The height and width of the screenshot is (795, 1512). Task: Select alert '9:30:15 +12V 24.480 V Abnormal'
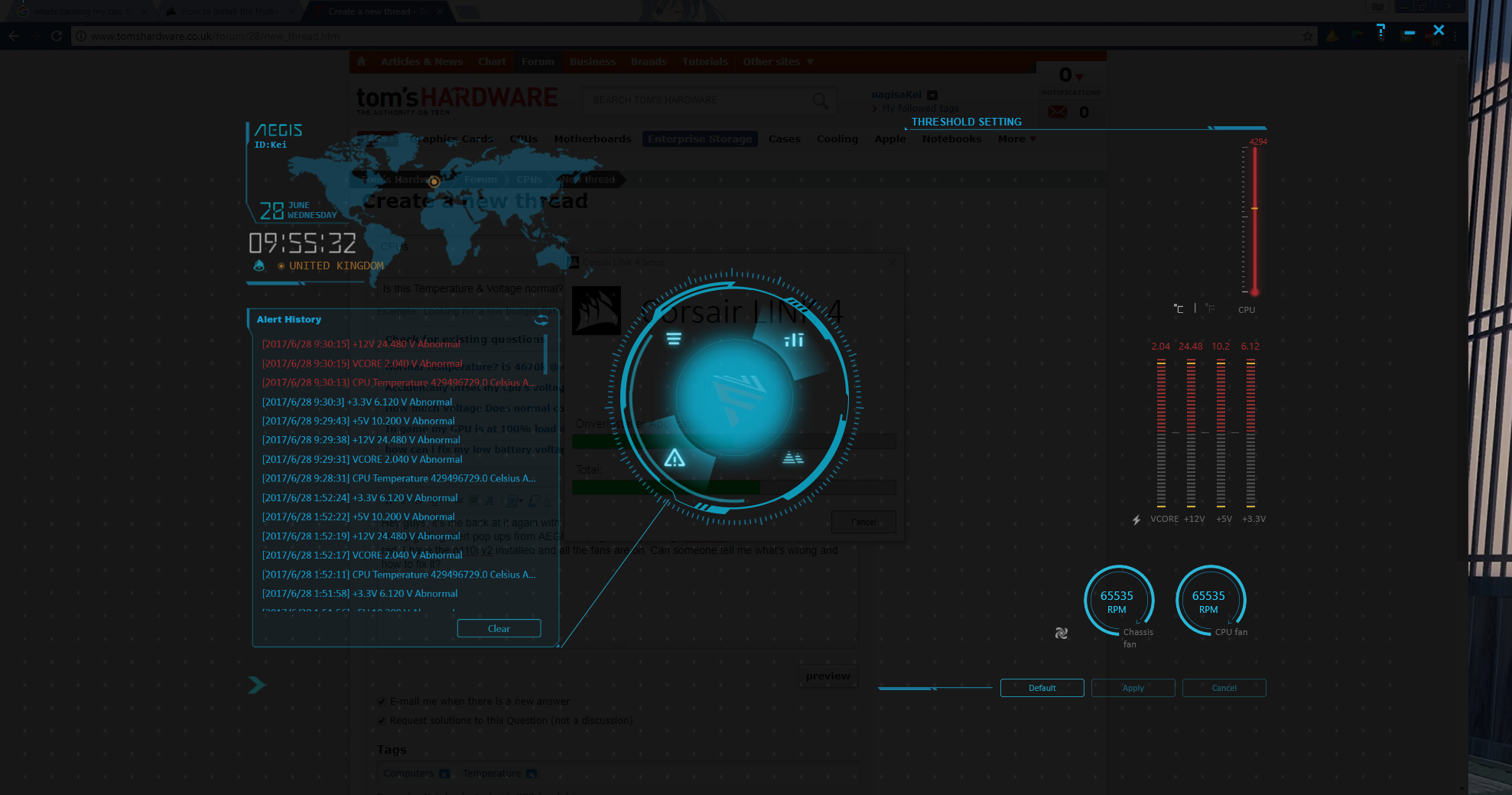[x=361, y=344]
